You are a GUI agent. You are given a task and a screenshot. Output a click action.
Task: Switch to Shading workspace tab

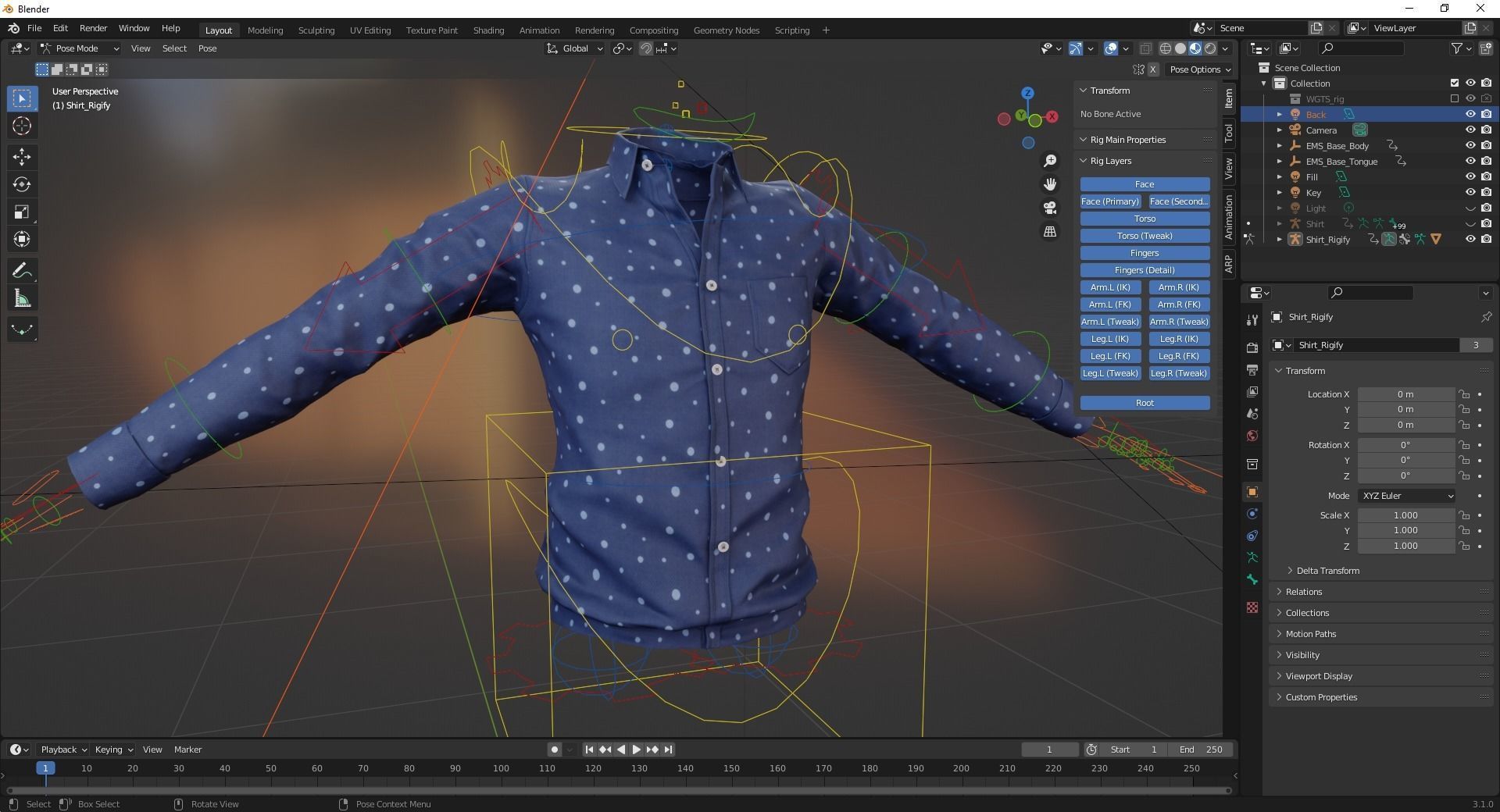[x=488, y=30]
